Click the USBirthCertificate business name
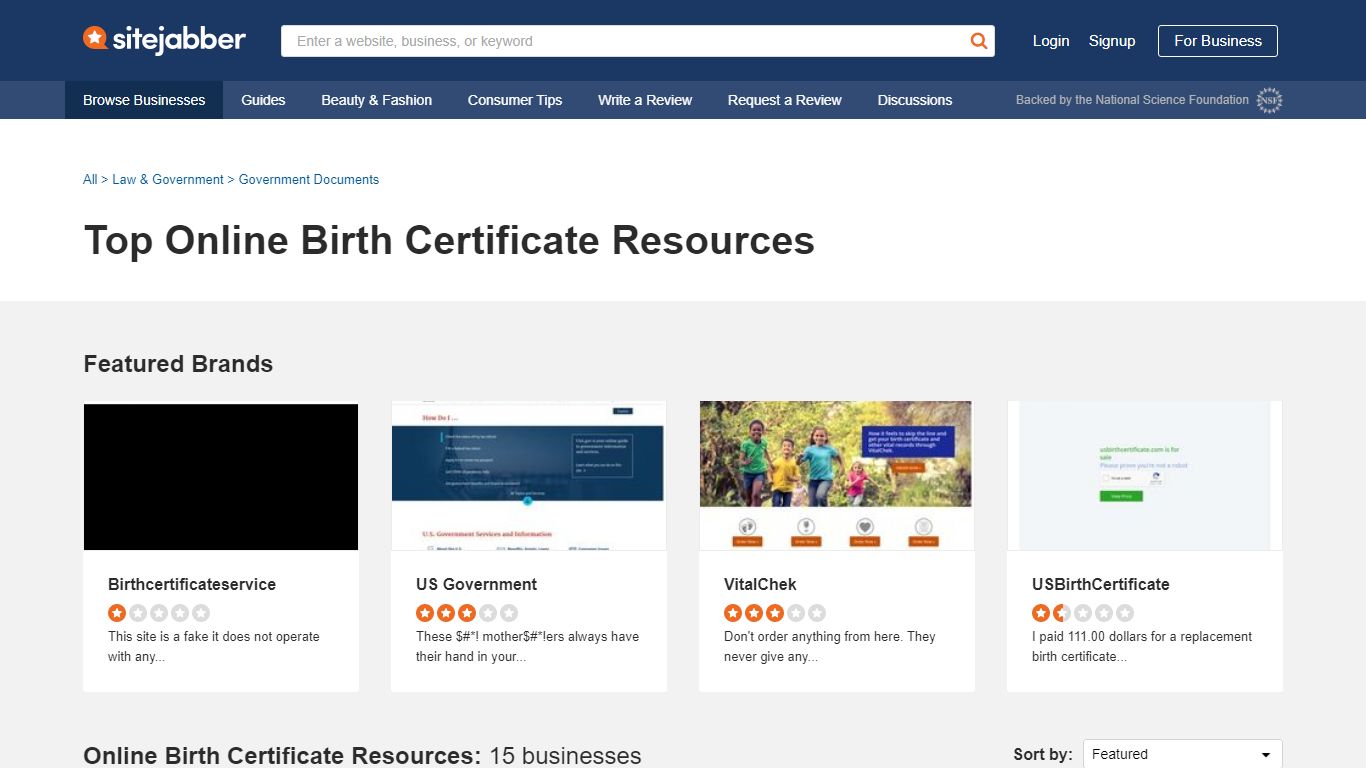This screenshot has width=1366, height=768. [1101, 584]
